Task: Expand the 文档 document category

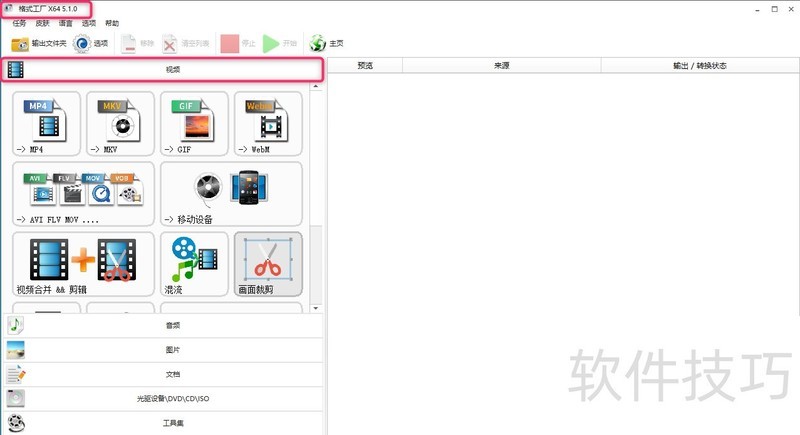Action: pyautogui.click(x=163, y=374)
